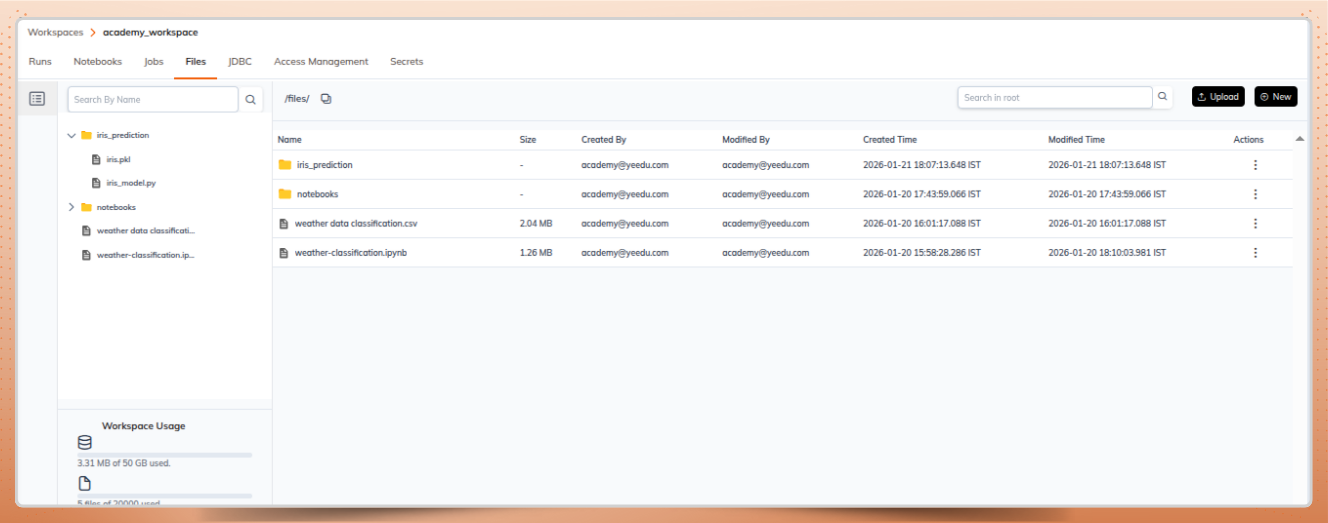1328x523 pixels.
Task: Copy the /files/ path icon
Action: pyautogui.click(x=326, y=98)
